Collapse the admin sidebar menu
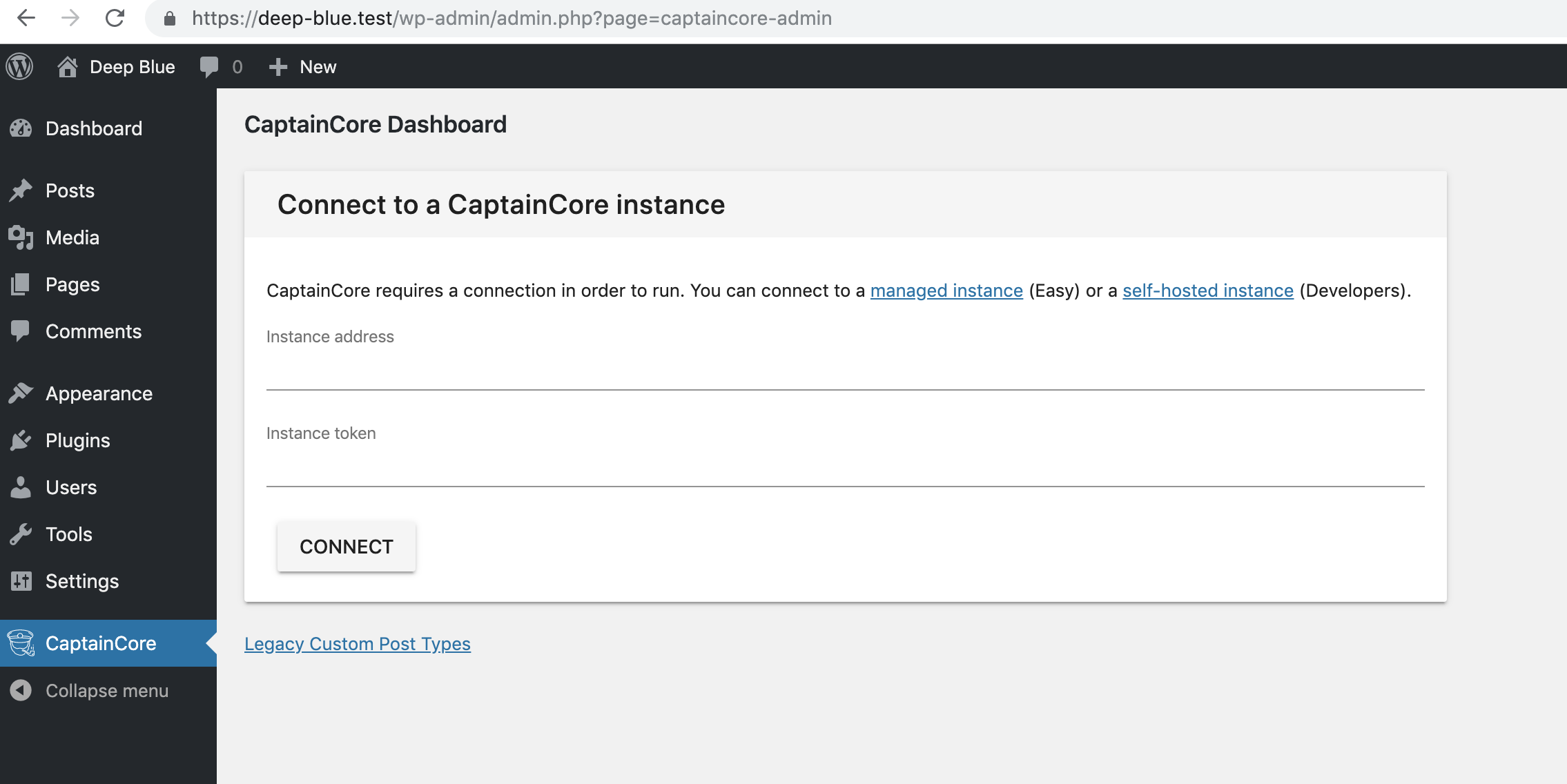 [x=108, y=691]
